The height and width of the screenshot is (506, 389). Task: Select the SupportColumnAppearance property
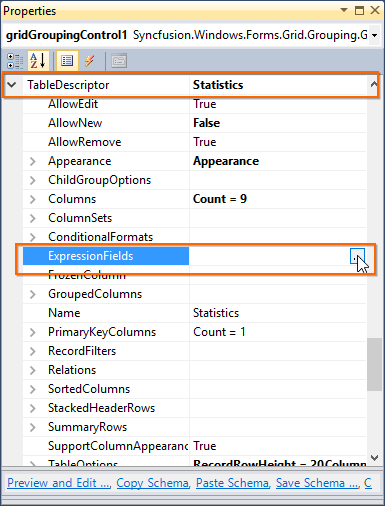click(x=118, y=446)
